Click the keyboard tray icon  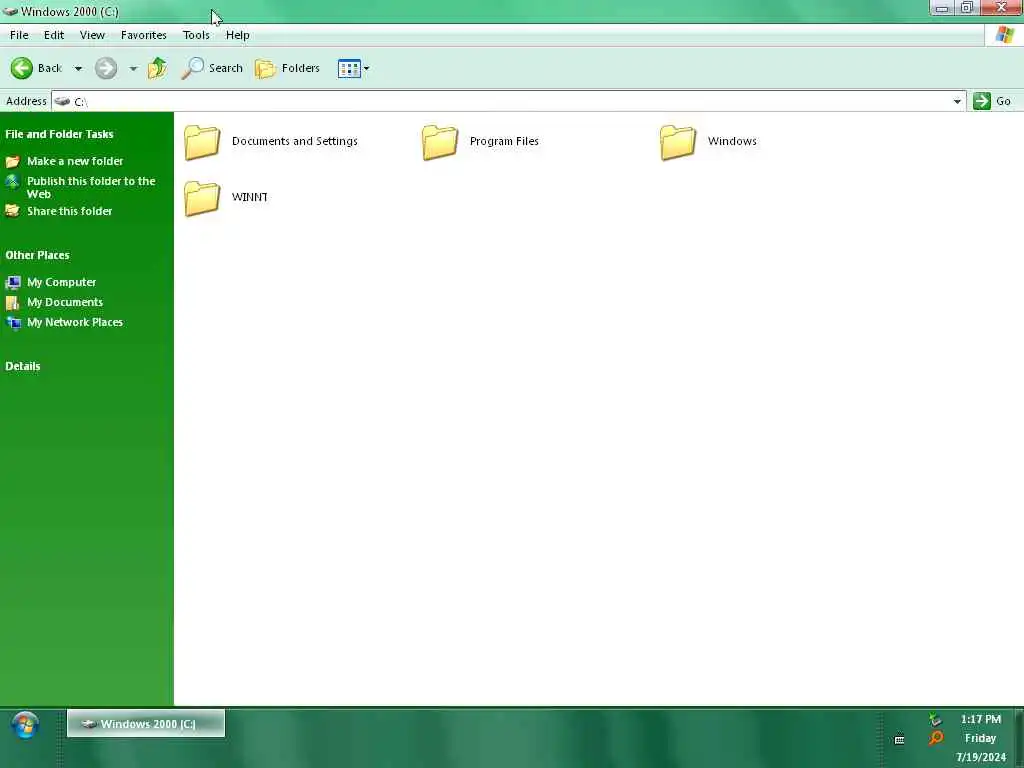click(899, 739)
